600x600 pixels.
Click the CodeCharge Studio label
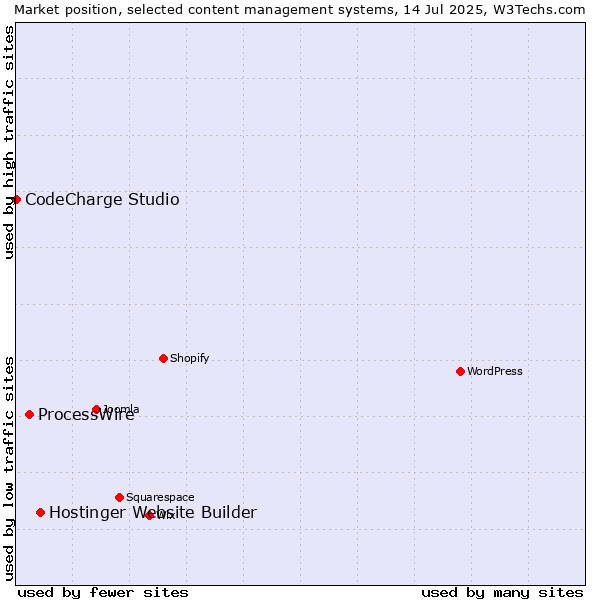point(102,199)
